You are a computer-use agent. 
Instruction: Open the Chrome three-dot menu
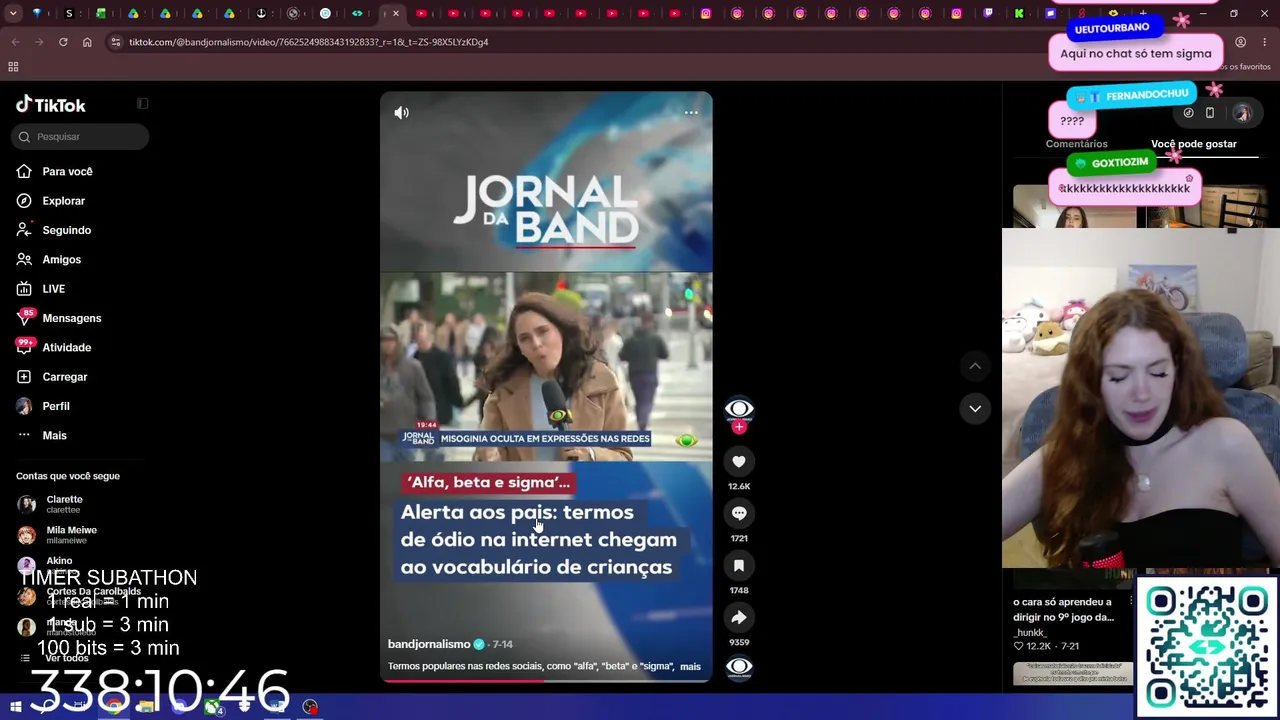point(1264,42)
